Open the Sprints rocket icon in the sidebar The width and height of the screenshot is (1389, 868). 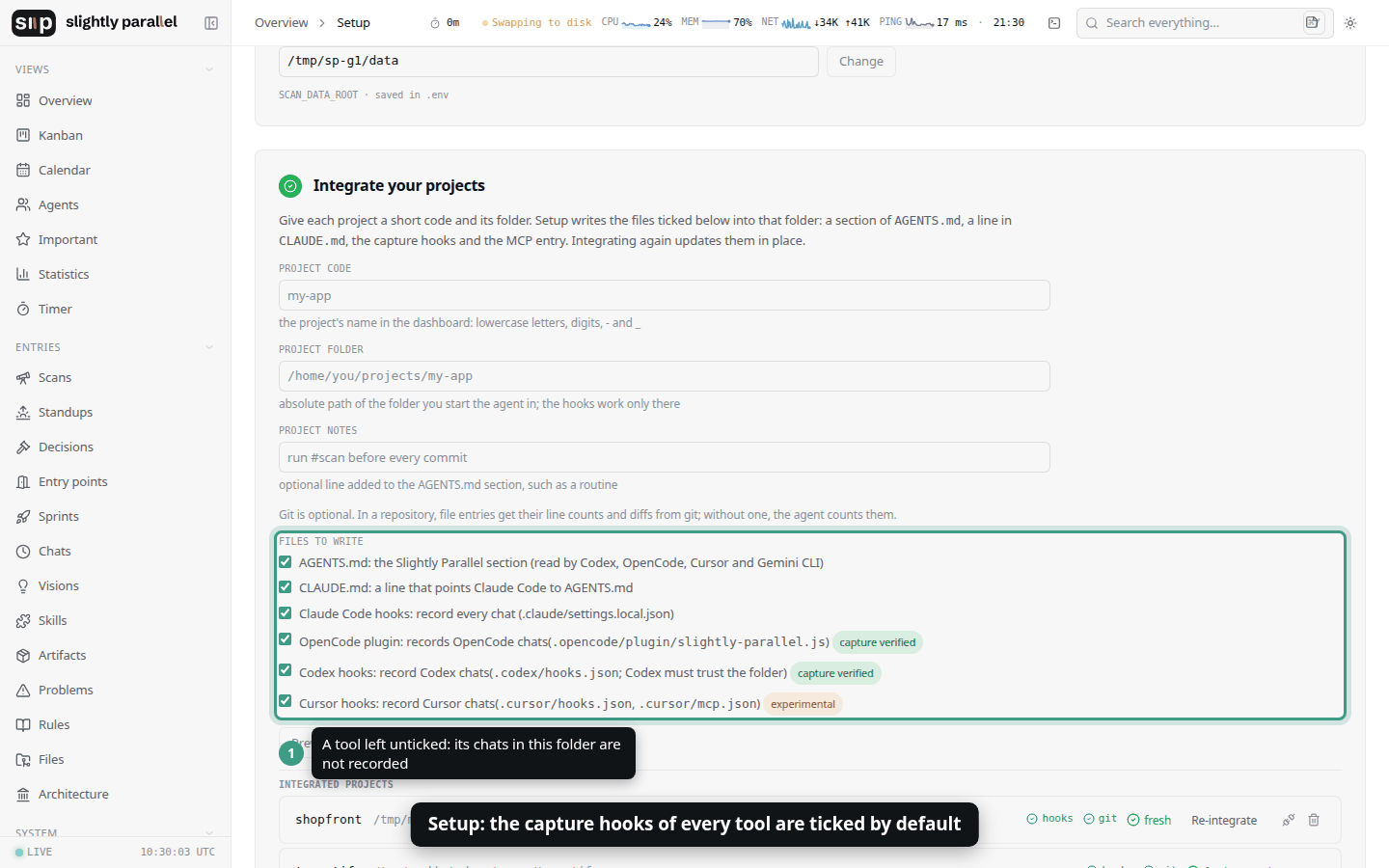click(23, 516)
